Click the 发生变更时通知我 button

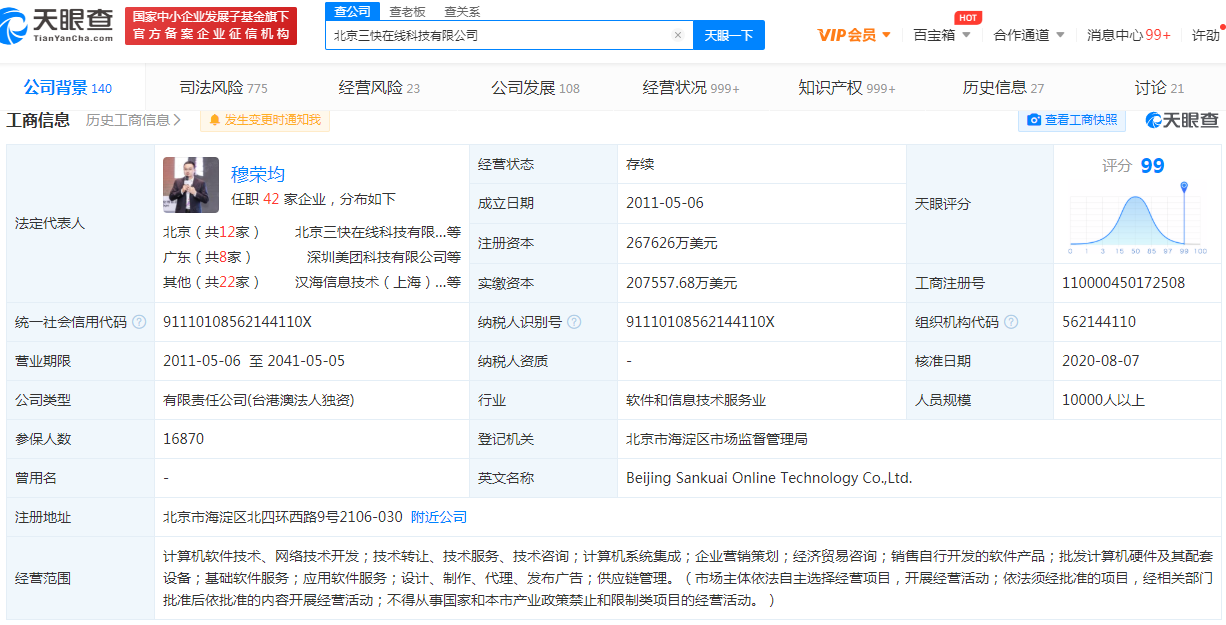264,120
